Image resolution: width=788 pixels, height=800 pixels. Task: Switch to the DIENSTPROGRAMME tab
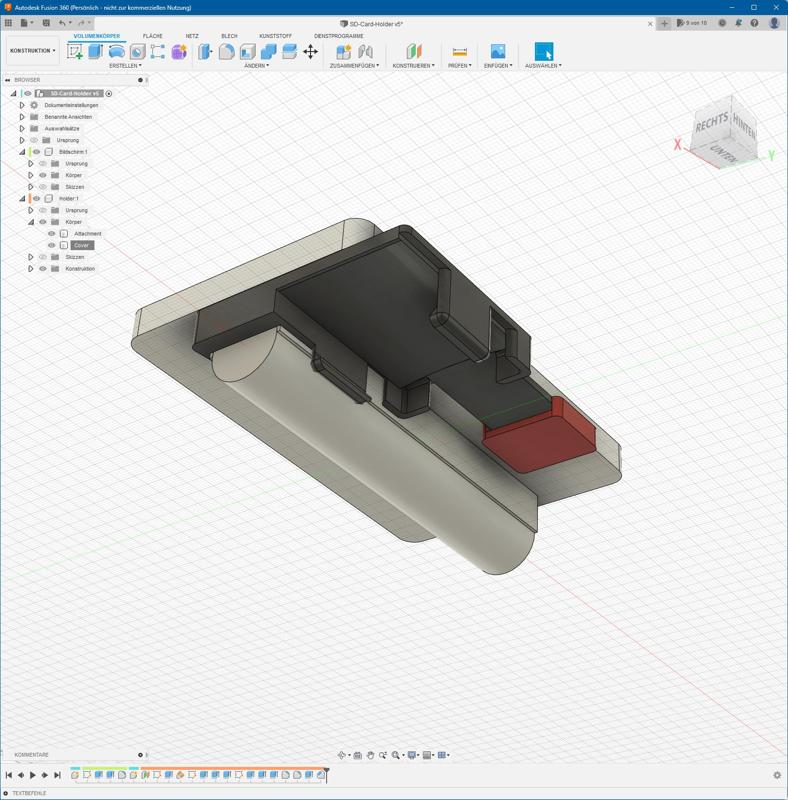[338, 36]
